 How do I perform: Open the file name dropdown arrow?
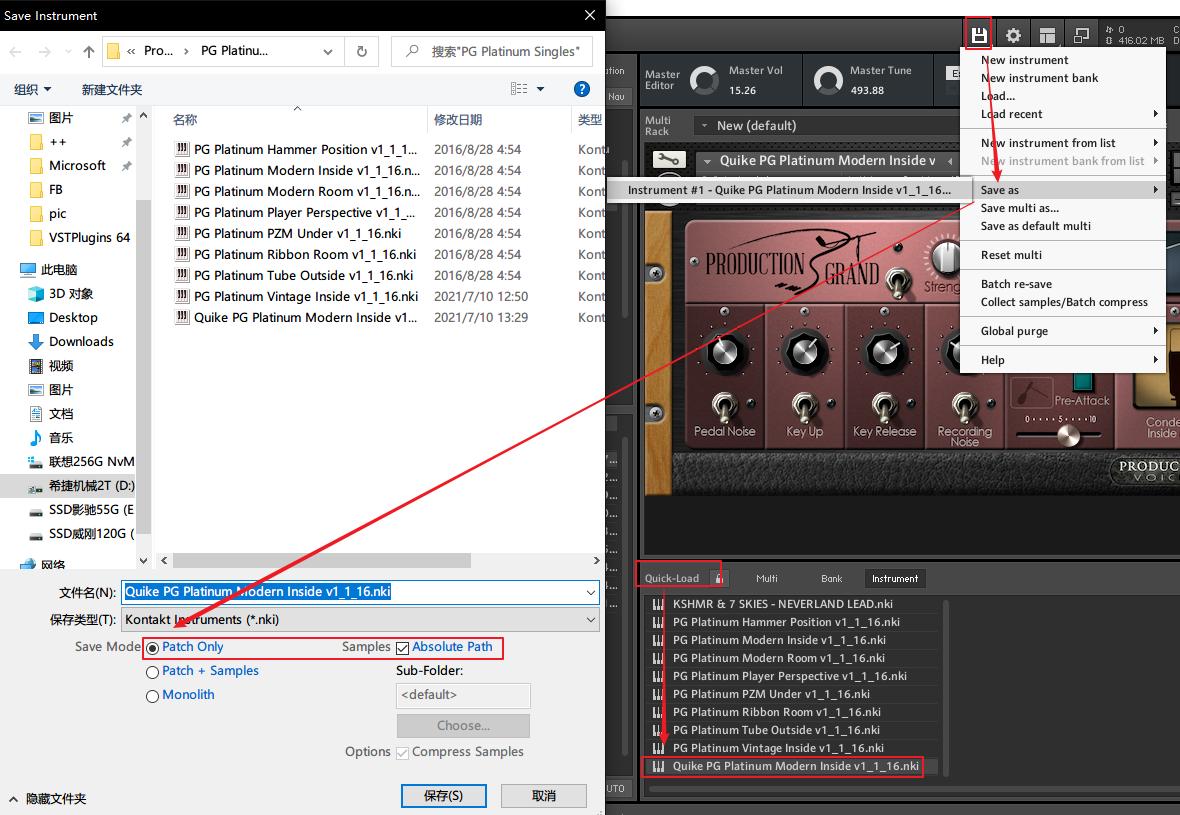[591, 592]
